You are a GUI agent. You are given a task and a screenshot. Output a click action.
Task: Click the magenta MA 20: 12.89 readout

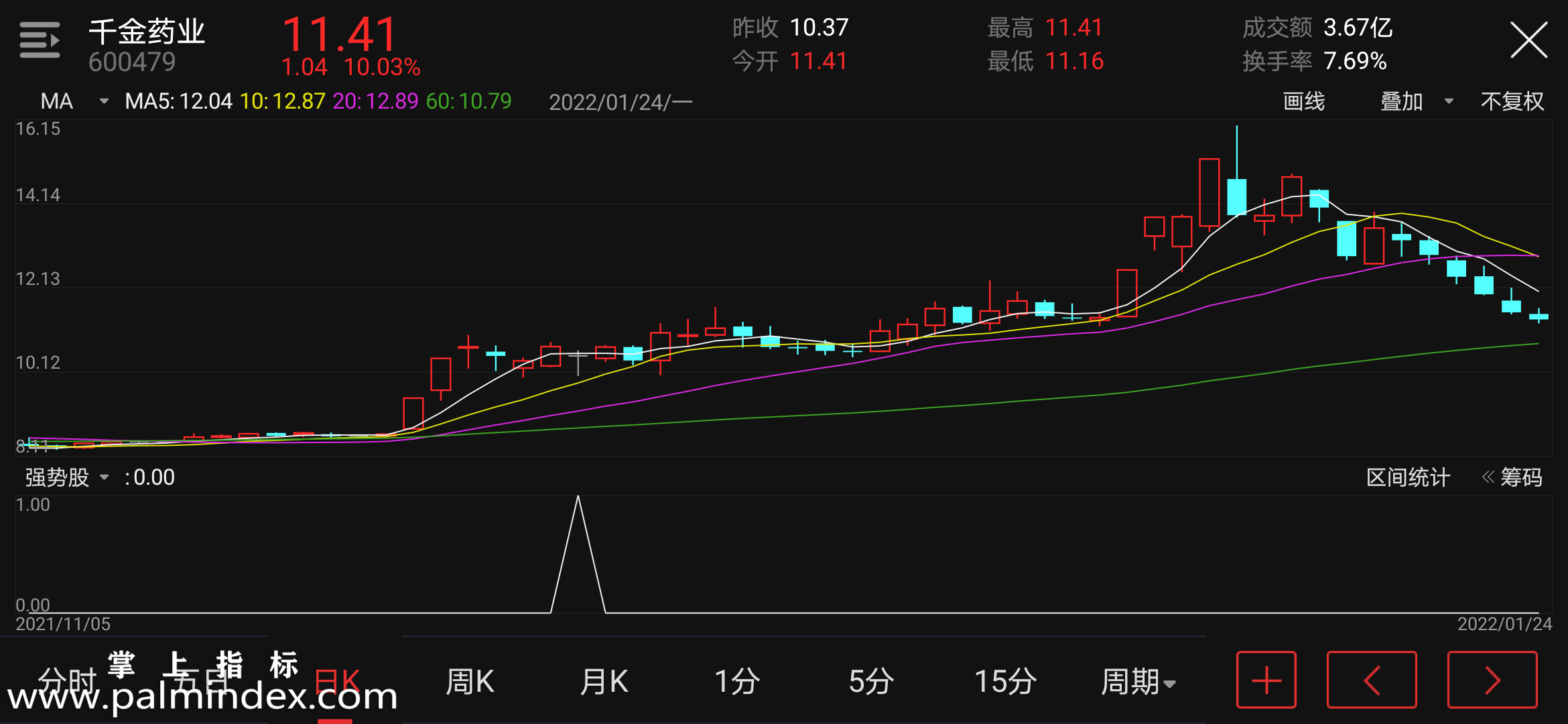point(376,101)
